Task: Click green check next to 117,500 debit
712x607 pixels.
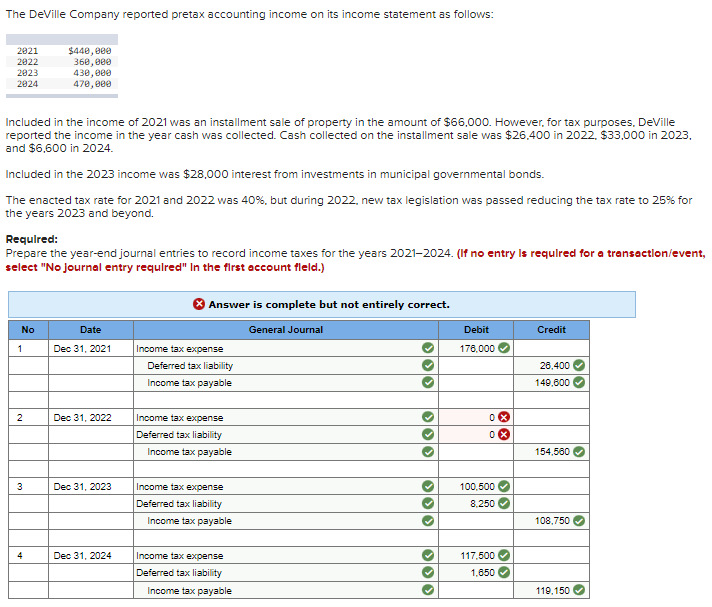Action: pyautogui.click(x=504, y=555)
